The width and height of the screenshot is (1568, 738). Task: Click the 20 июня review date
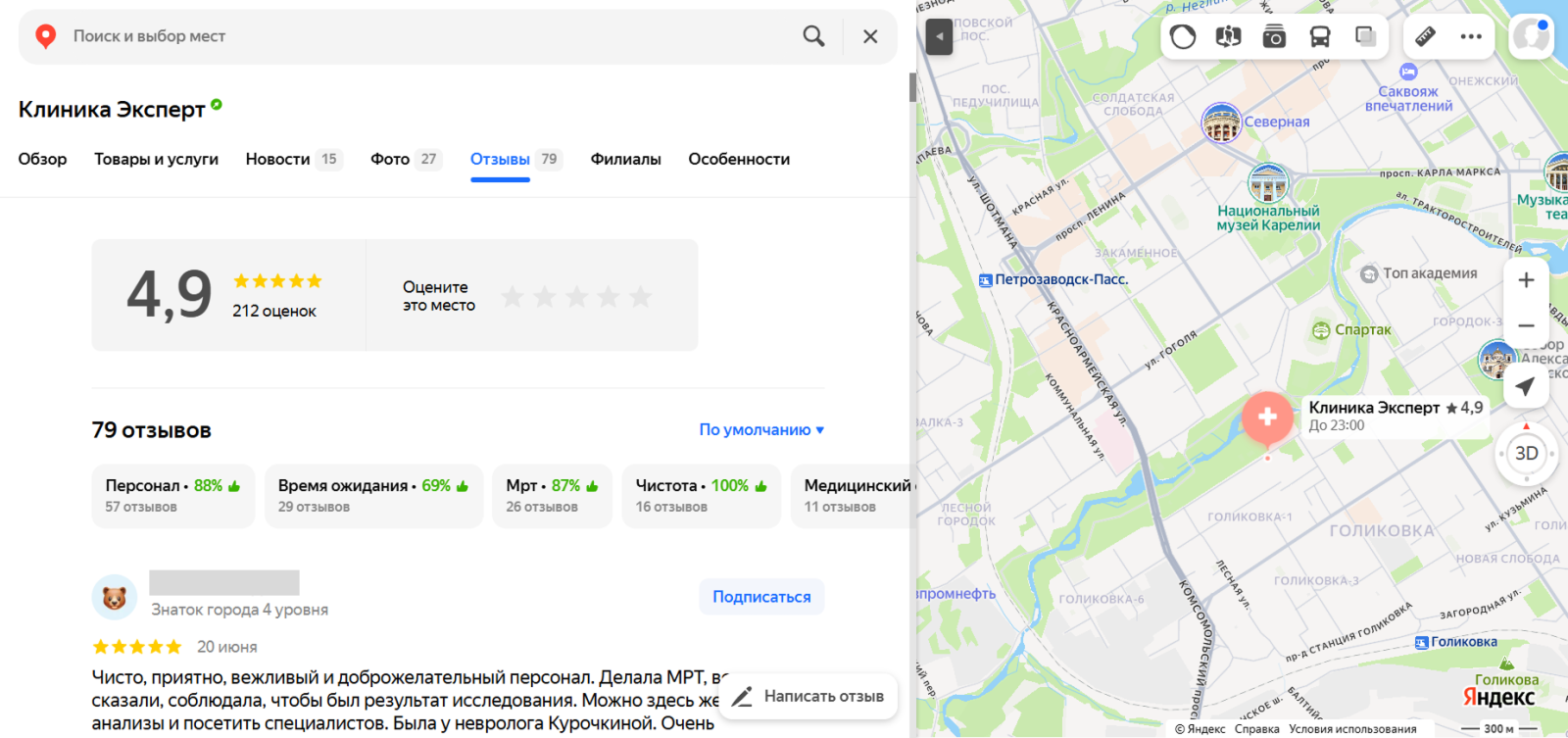coord(227,647)
